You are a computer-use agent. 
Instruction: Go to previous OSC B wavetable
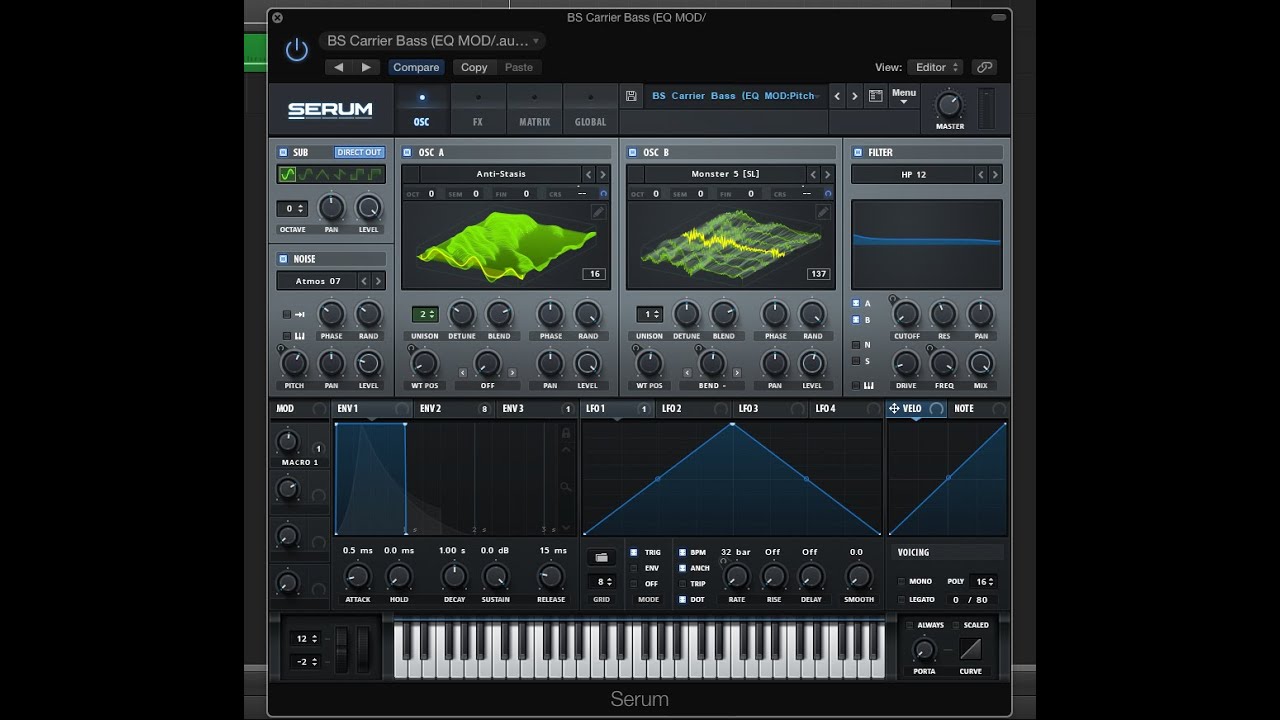pos(813,174)
